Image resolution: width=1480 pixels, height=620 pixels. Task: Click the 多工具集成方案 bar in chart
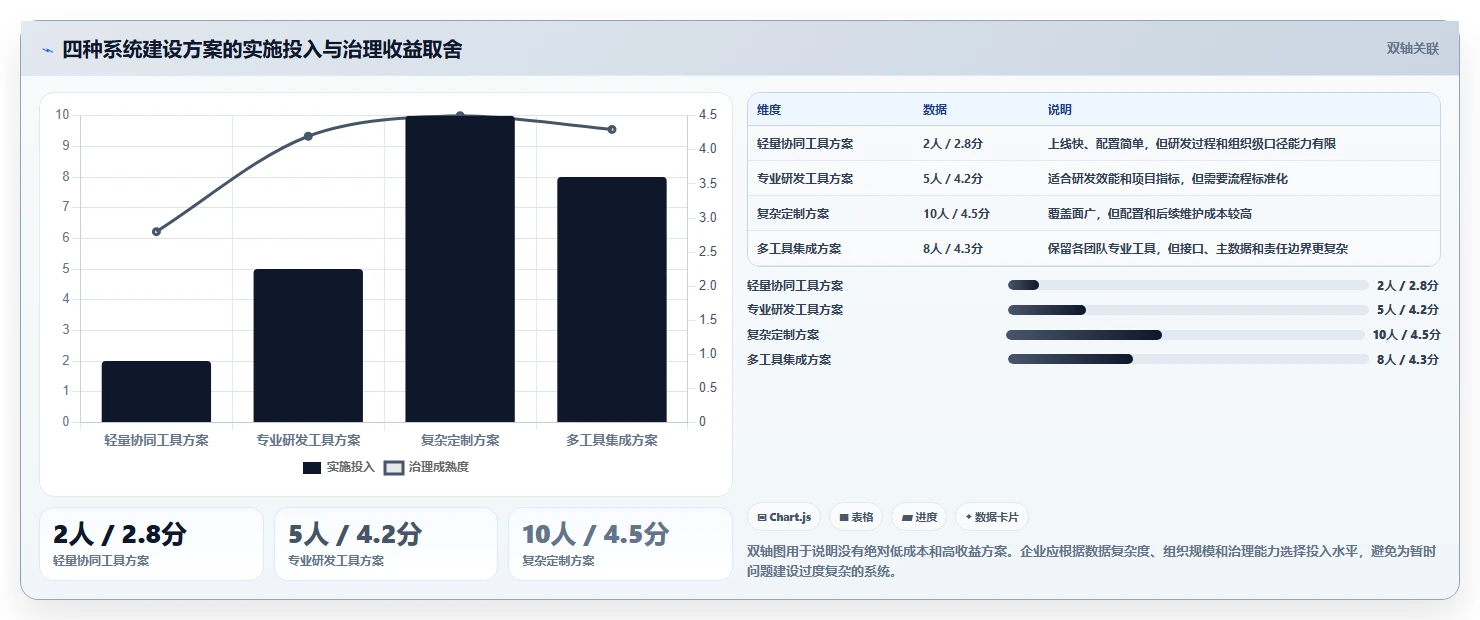pos(612,300)
